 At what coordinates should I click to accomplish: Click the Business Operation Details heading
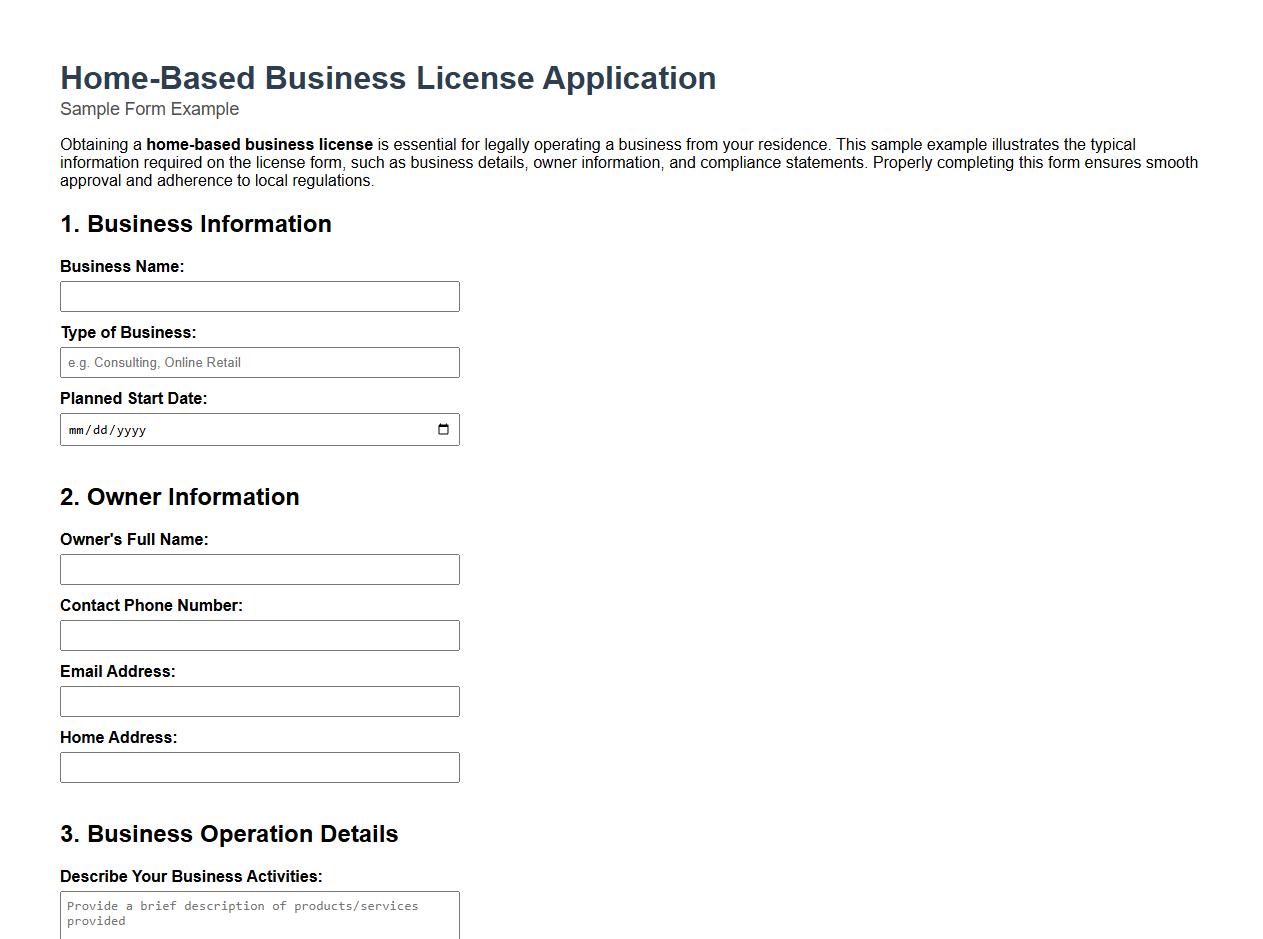229,834
